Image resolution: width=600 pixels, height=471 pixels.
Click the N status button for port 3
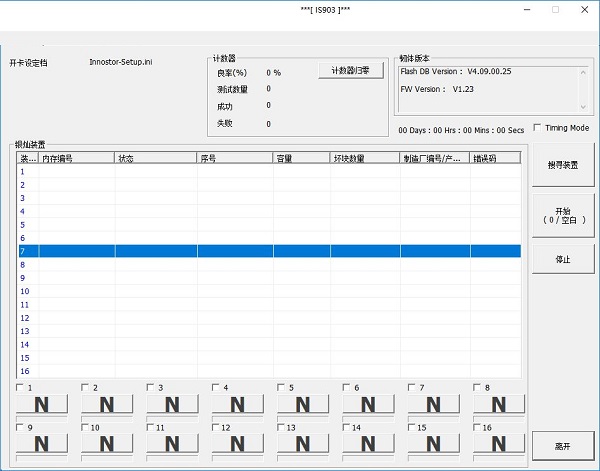pos(173,404)
